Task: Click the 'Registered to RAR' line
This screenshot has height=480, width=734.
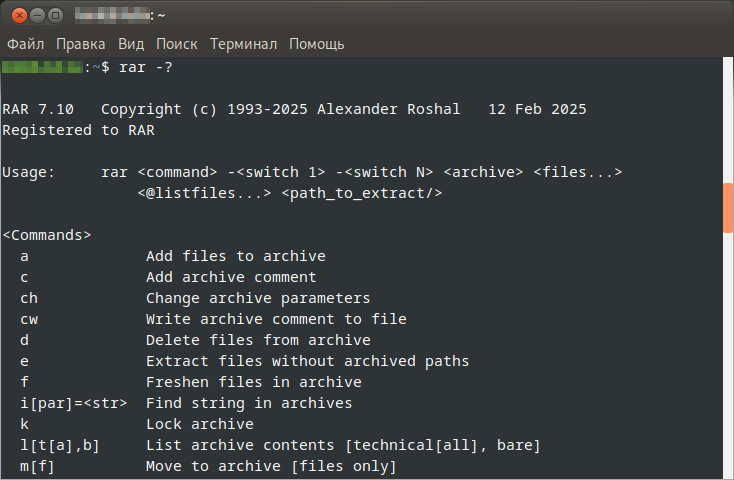Action: tap(79, 130)
